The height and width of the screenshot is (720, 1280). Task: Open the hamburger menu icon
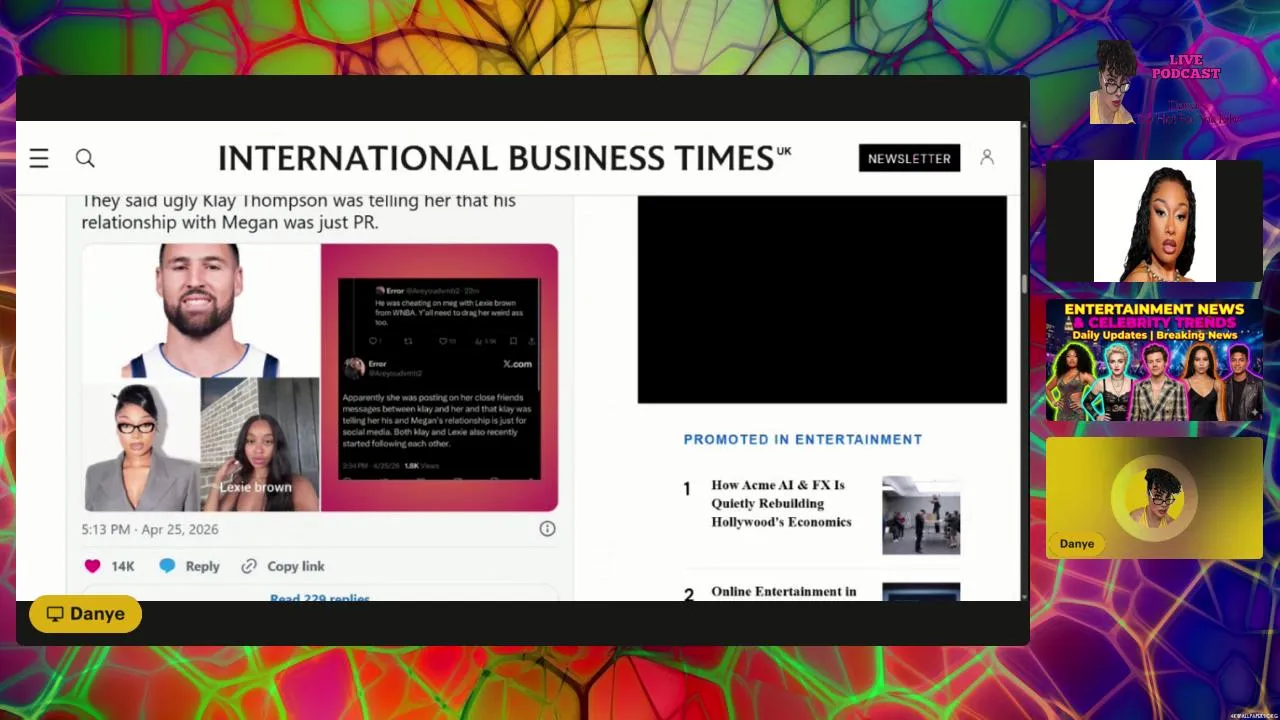click(39, 158)
